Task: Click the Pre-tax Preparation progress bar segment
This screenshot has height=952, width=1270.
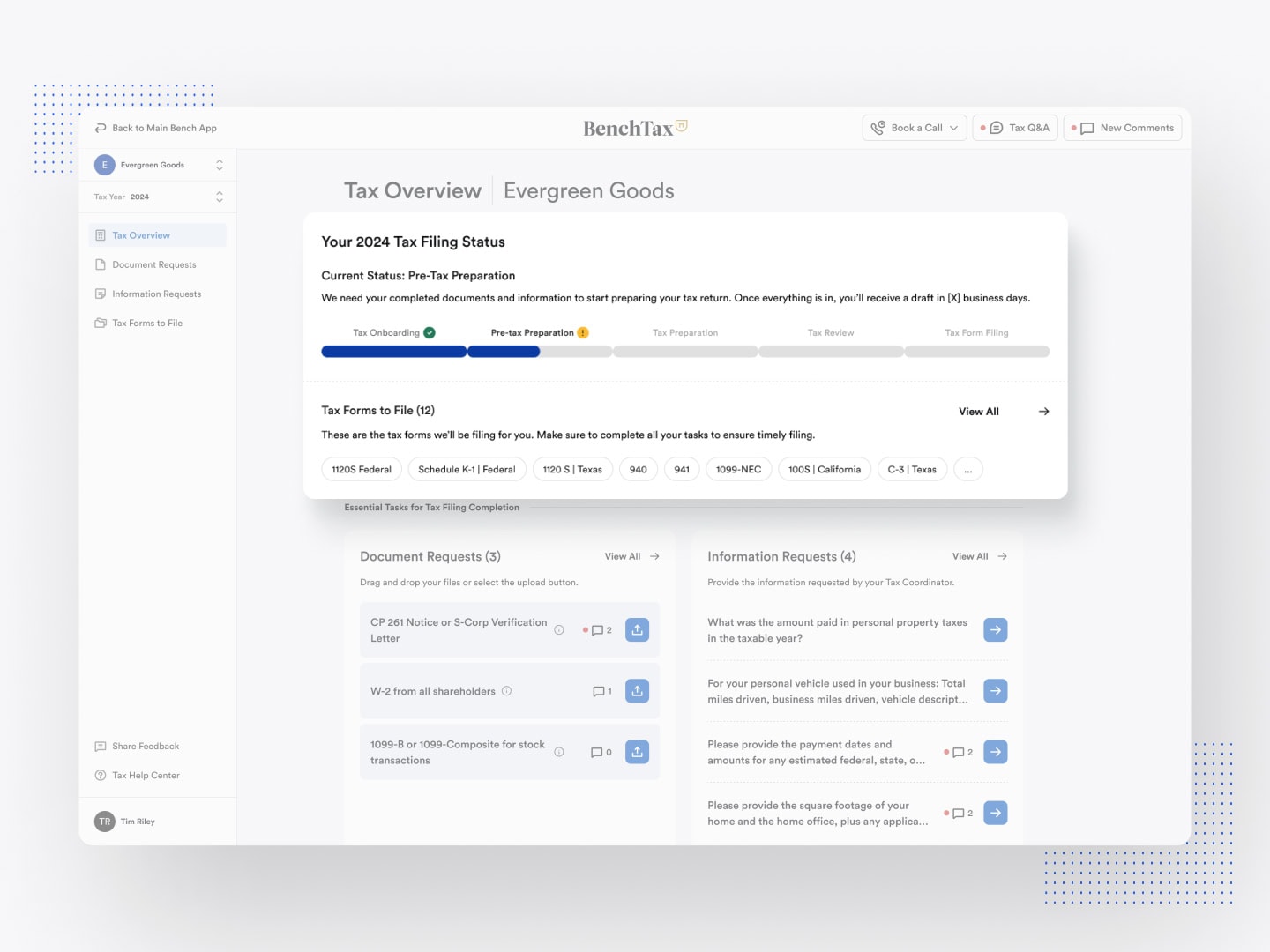Action: click(x=540, y=352)
